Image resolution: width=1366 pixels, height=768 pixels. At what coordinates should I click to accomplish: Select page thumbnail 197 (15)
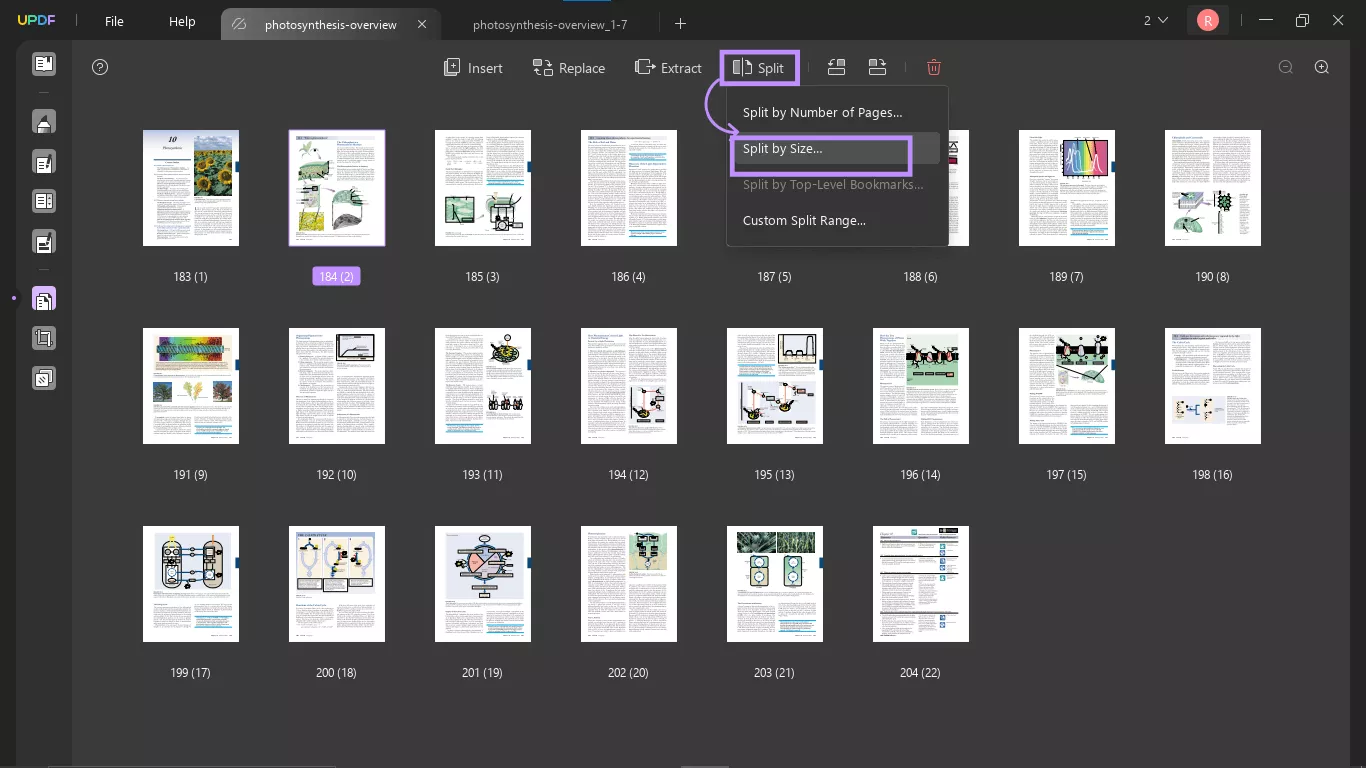pyautogui.click(x=1067, y=385)
